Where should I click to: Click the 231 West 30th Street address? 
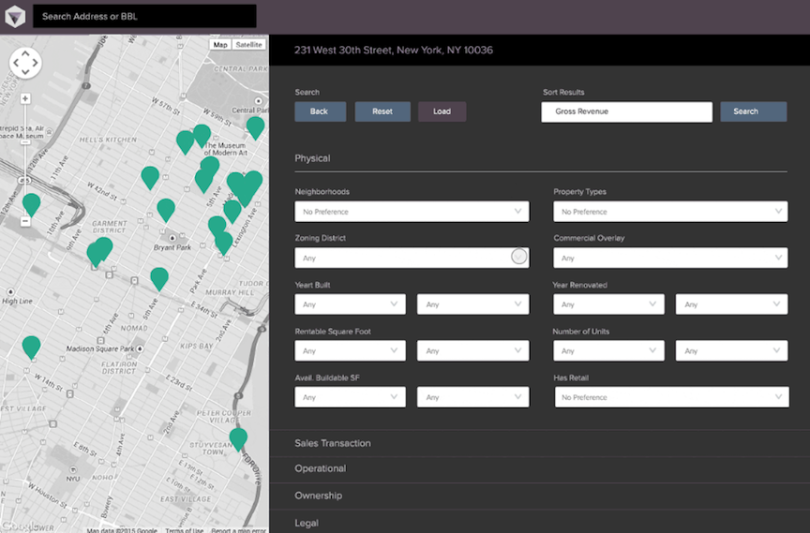point(394,50)
